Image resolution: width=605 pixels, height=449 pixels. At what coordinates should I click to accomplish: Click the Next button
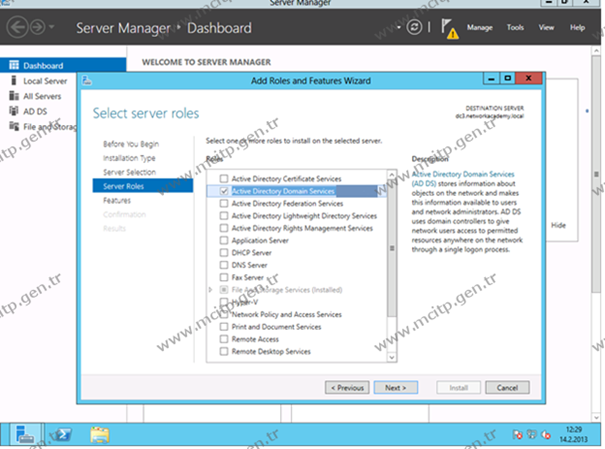coord(395,388)
